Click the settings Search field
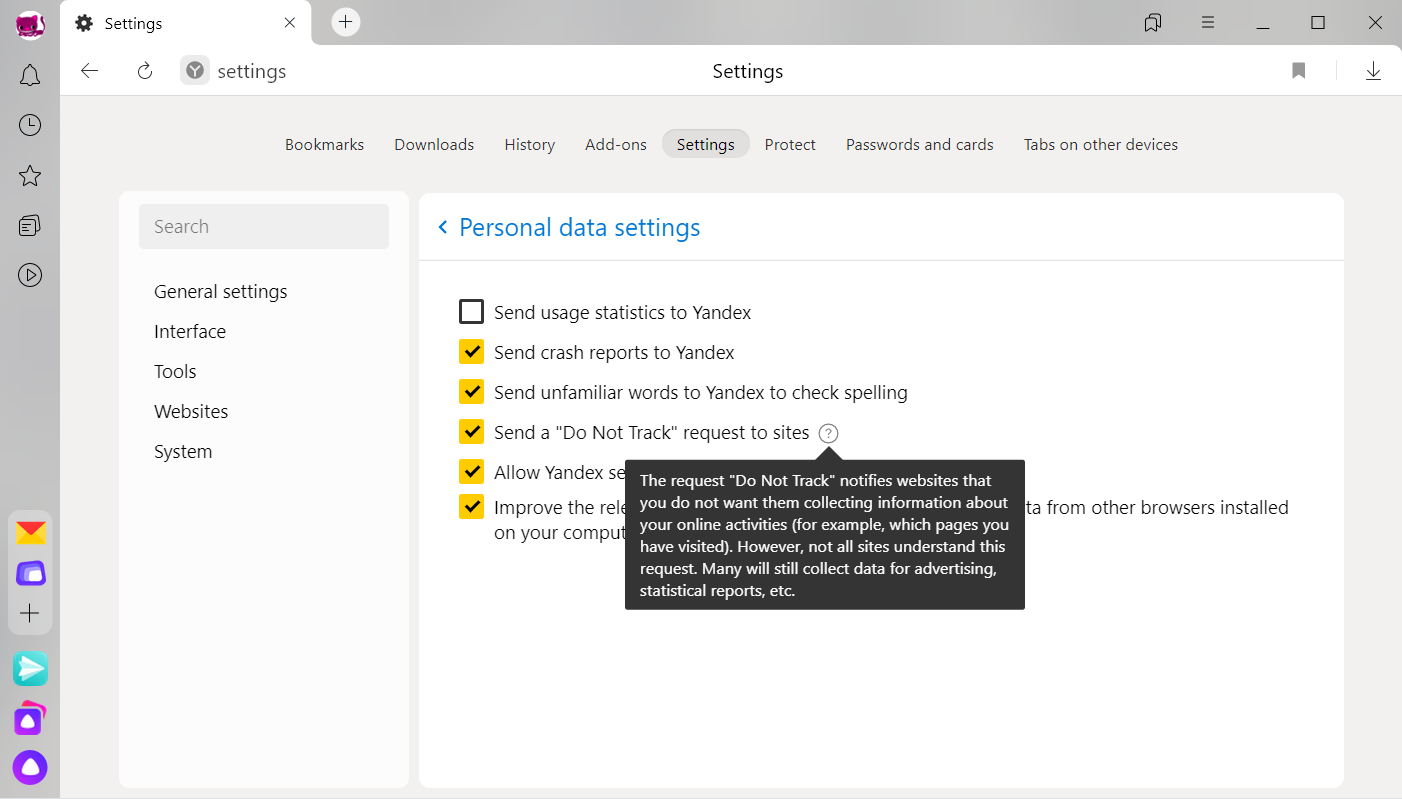1402x799 pixels. point(264,226)
